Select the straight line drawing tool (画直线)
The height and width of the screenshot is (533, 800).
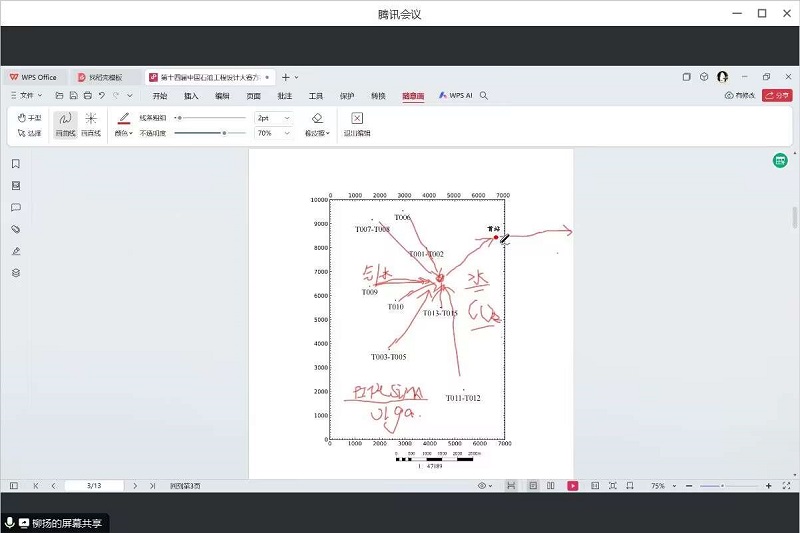coord(91,122)
